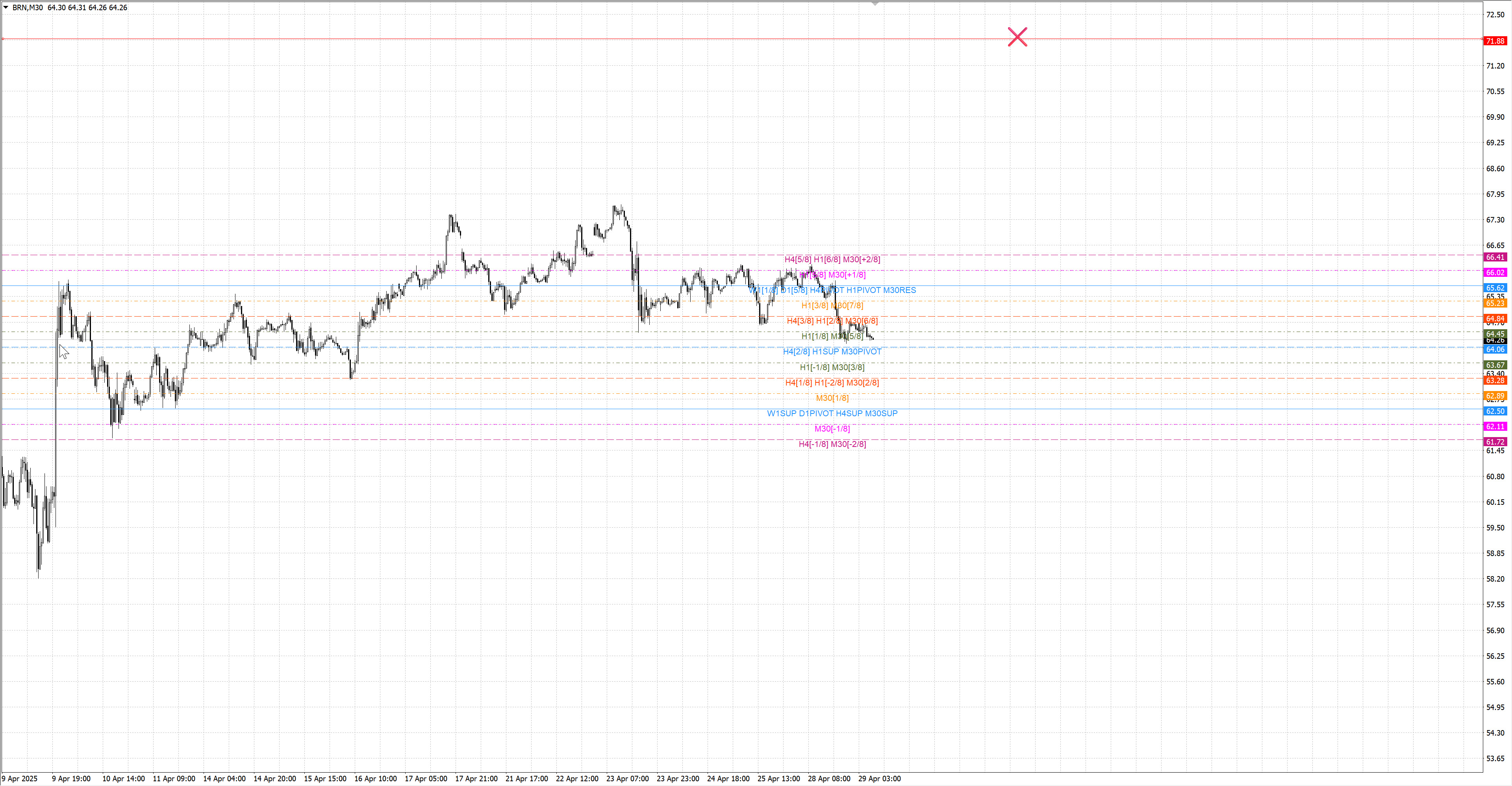Viewport: 1512px width, 786px height.
Task: Click the M30[1/8] orange level label
Action: (832, 399)
